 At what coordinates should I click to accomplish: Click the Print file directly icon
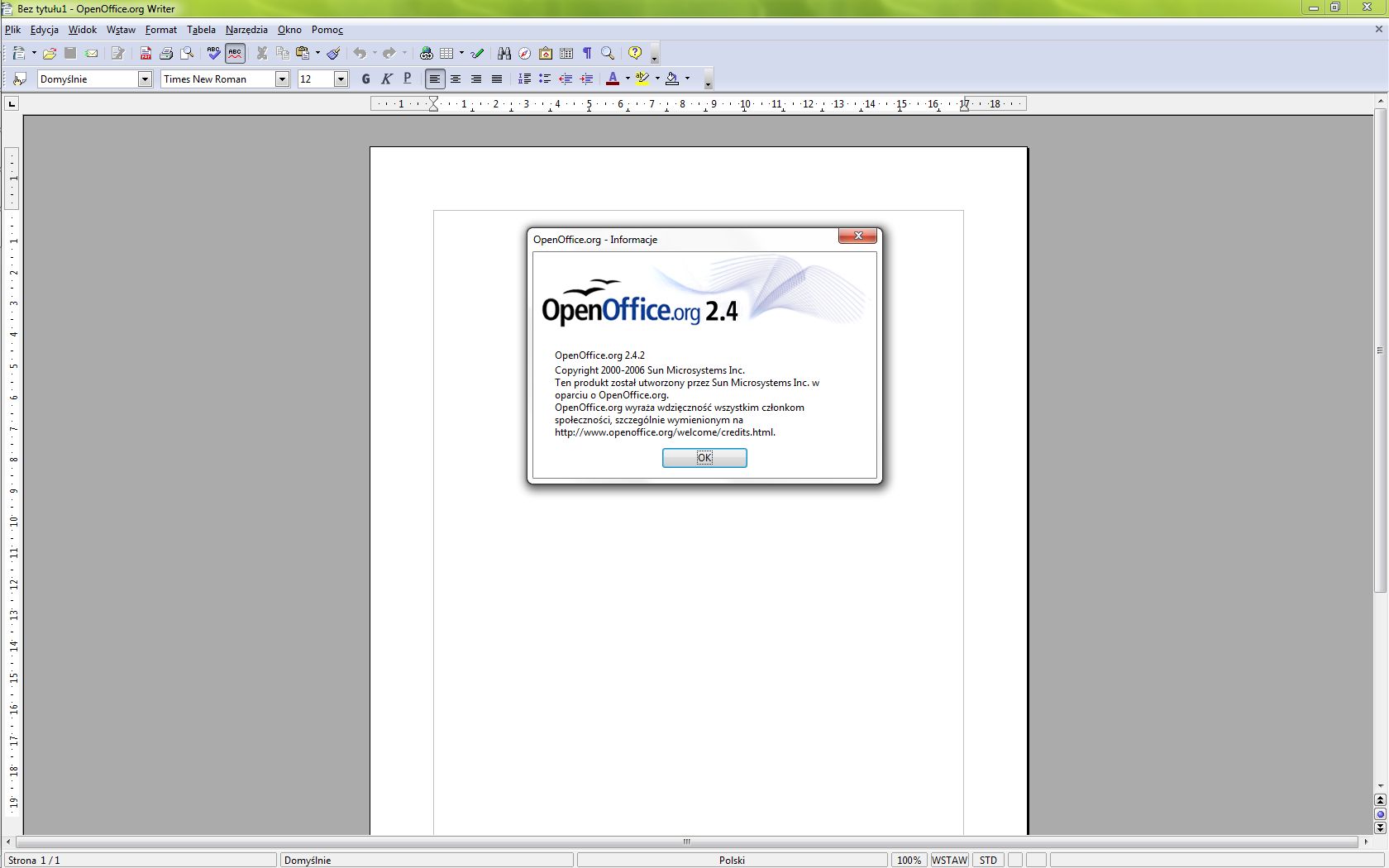point(166,53)
